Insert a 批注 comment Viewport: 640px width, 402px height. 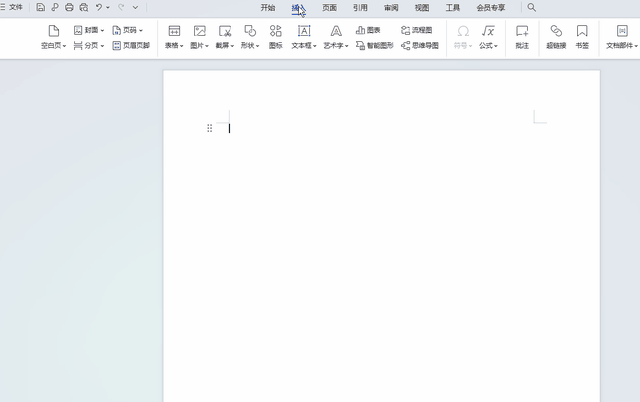(522, 37)
